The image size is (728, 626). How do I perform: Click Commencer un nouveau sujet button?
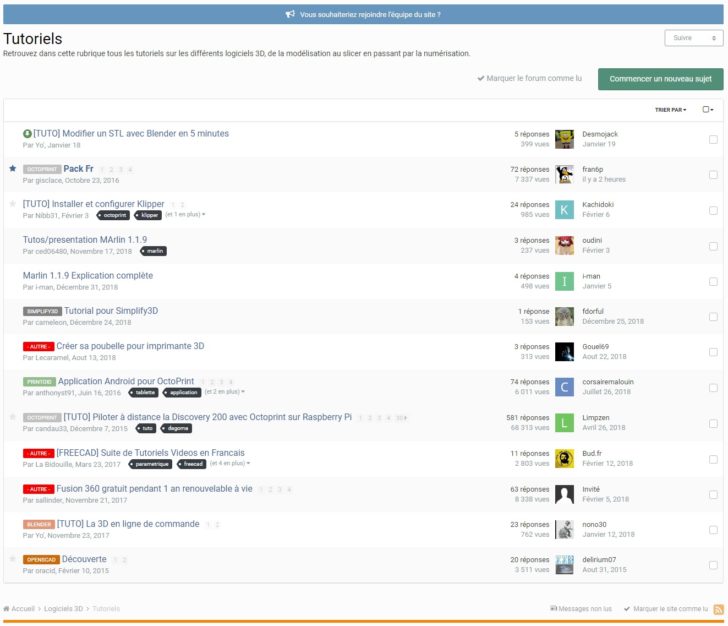coord(660,79)
